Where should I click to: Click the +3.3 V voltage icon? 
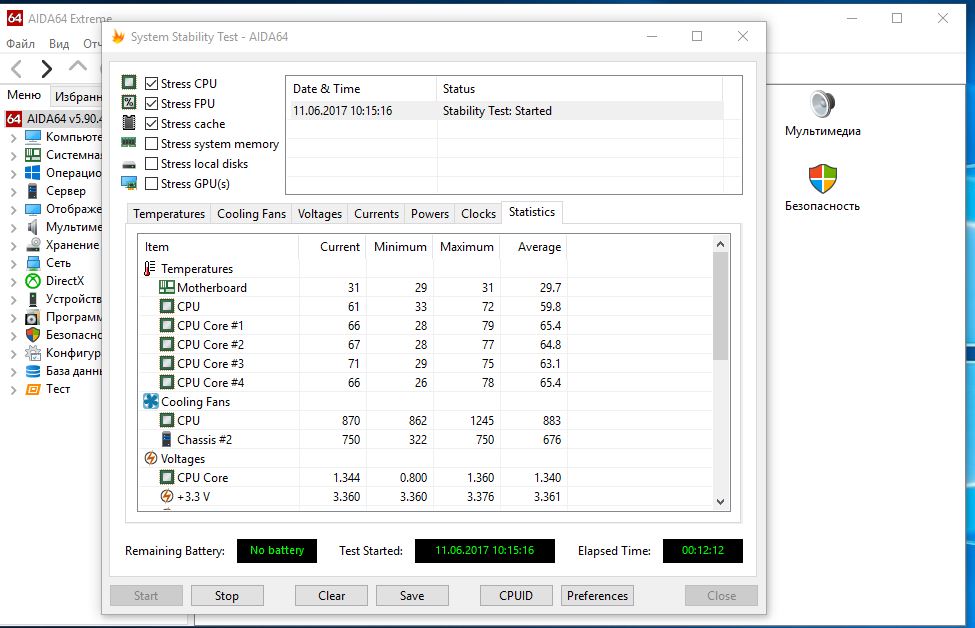click(167, 496)
